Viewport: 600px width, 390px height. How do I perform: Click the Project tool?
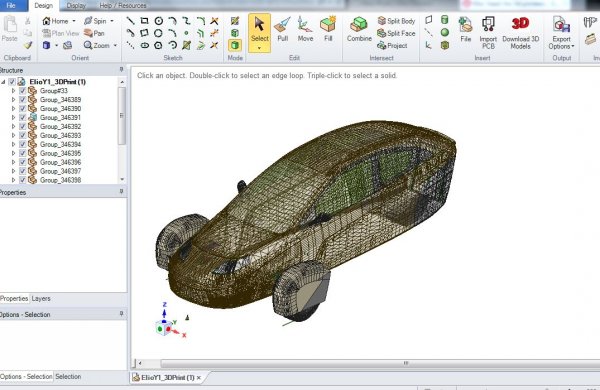point(392,46)
